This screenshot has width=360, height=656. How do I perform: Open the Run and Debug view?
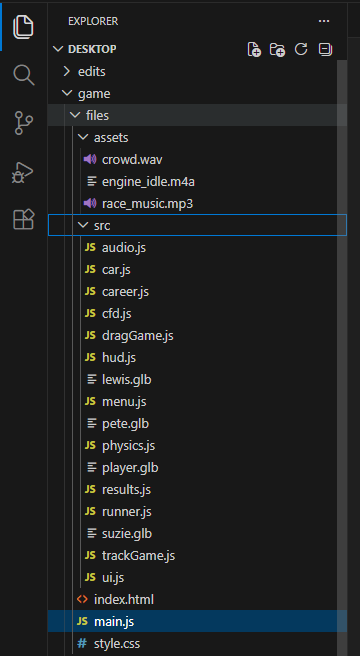pyautogui.click(x=22, y=172)
